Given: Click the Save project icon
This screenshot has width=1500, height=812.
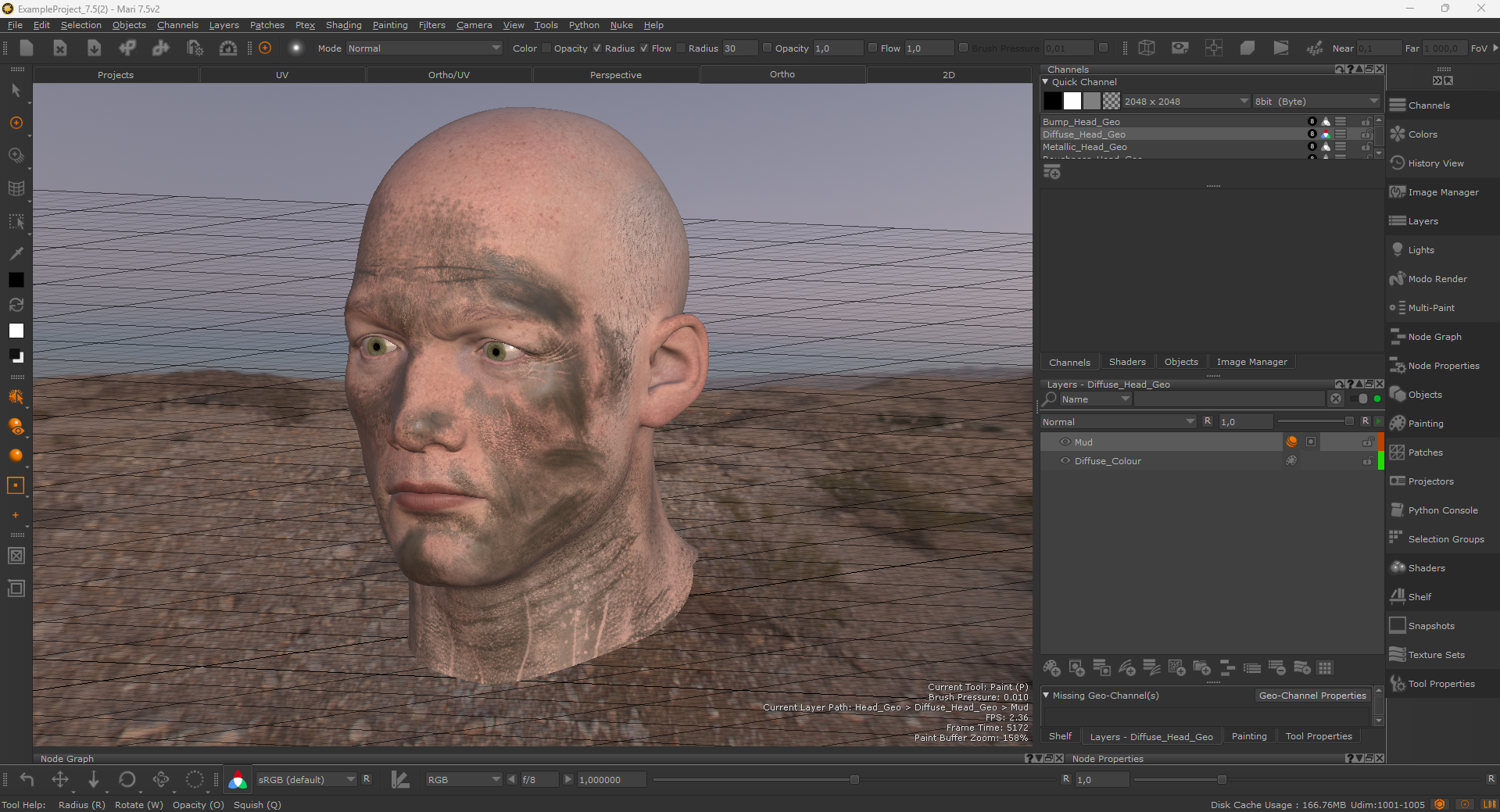Looking at the screenshot, I should click(x=94, y=48).
